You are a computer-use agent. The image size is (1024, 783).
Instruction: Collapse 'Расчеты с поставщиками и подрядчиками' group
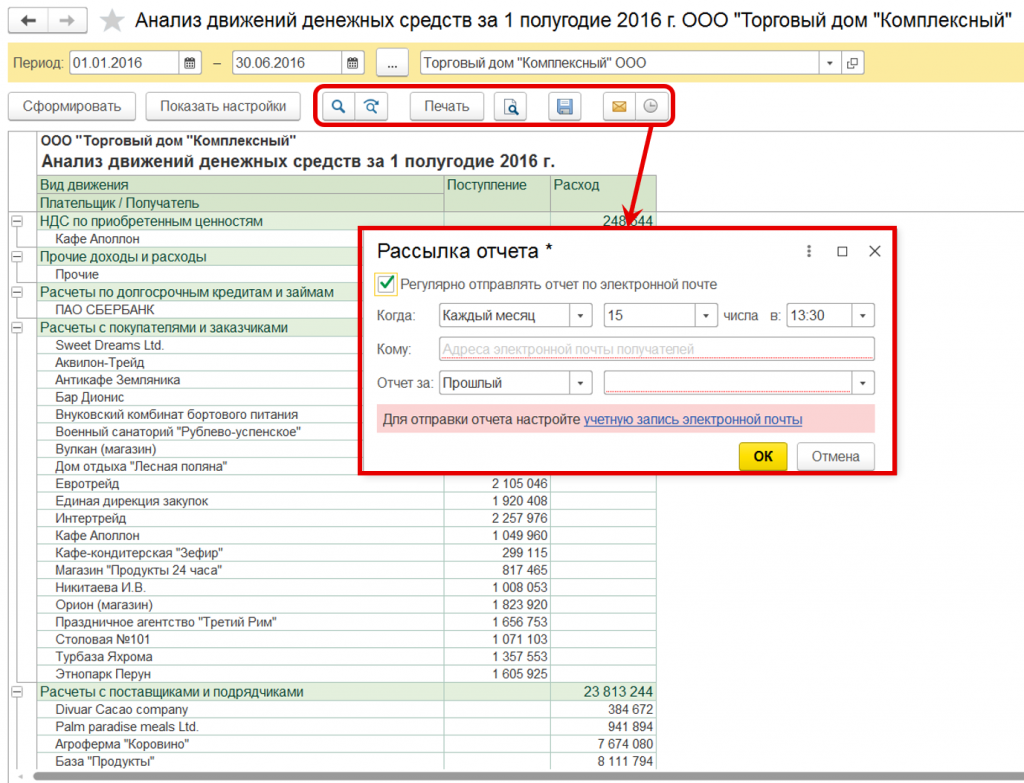click(x=16, y=692)
